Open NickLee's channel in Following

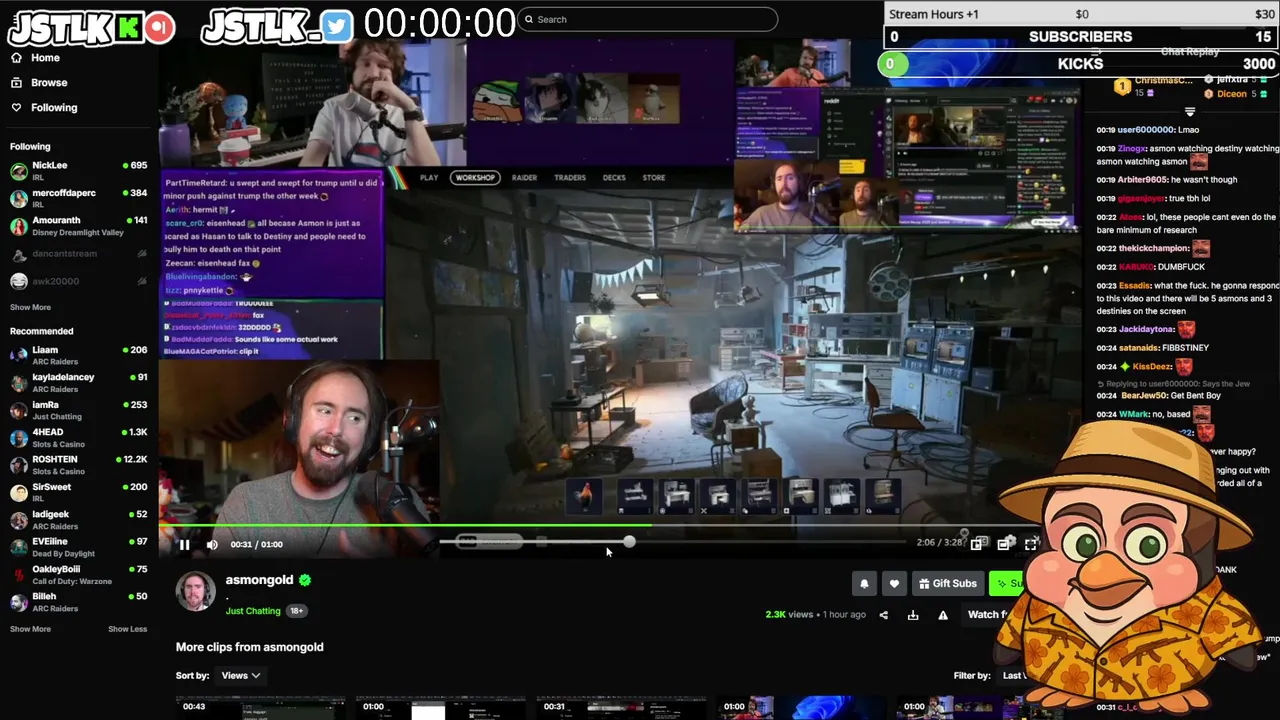79,171
